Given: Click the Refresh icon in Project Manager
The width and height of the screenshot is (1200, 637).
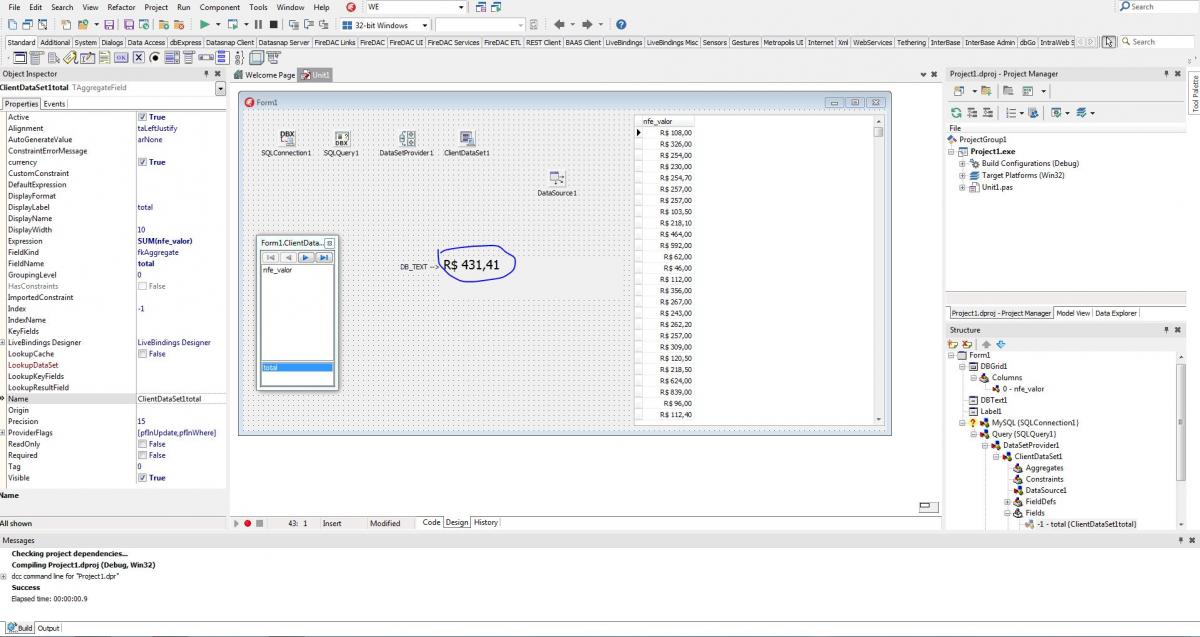Looking at the screenshot, I should [x=956, y=113].
